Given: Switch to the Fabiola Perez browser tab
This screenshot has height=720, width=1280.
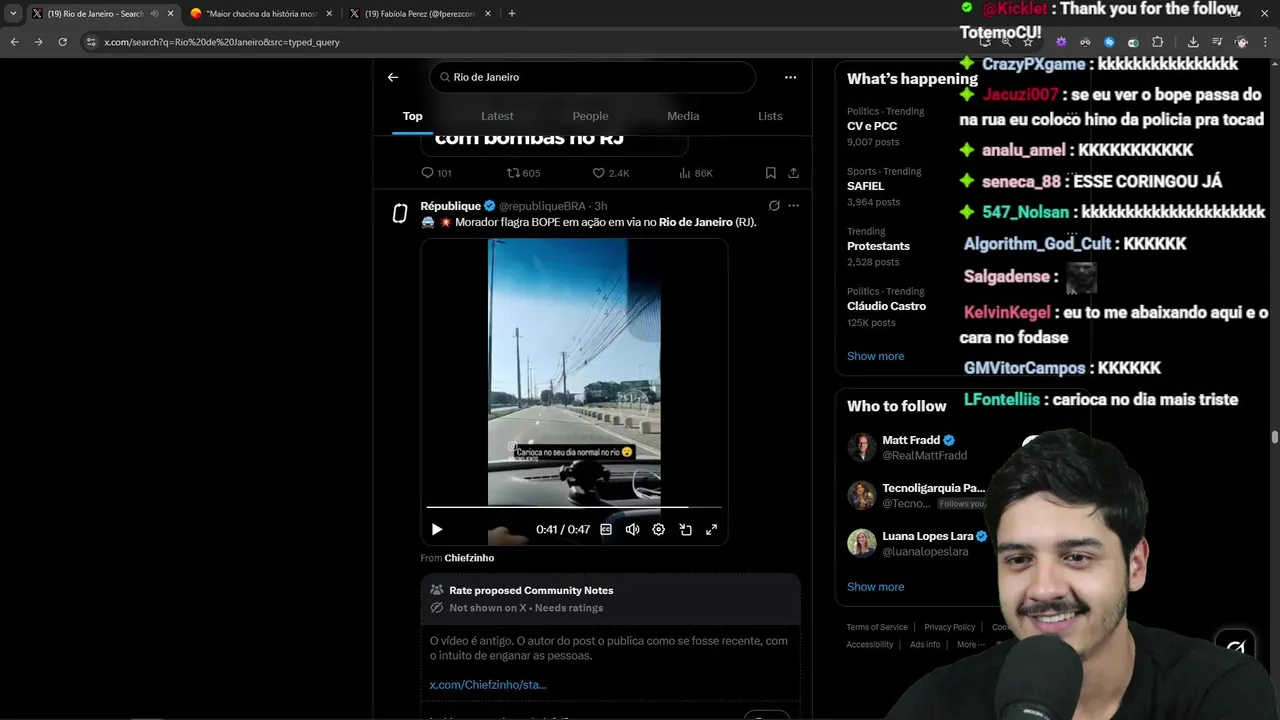Looking at the screenshot, I should pyautogui.click(x=420, y=14).
